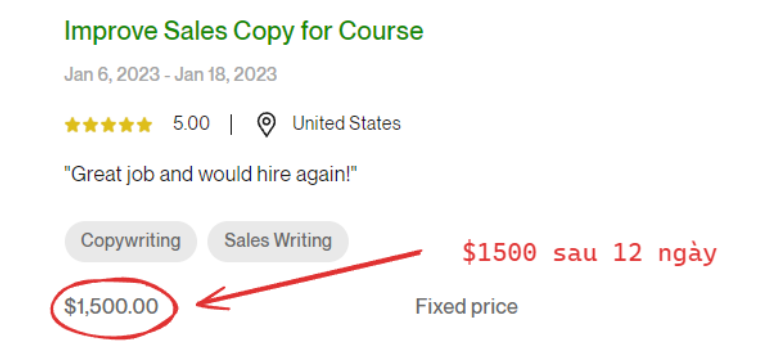Click the second gold rating star

91,125
